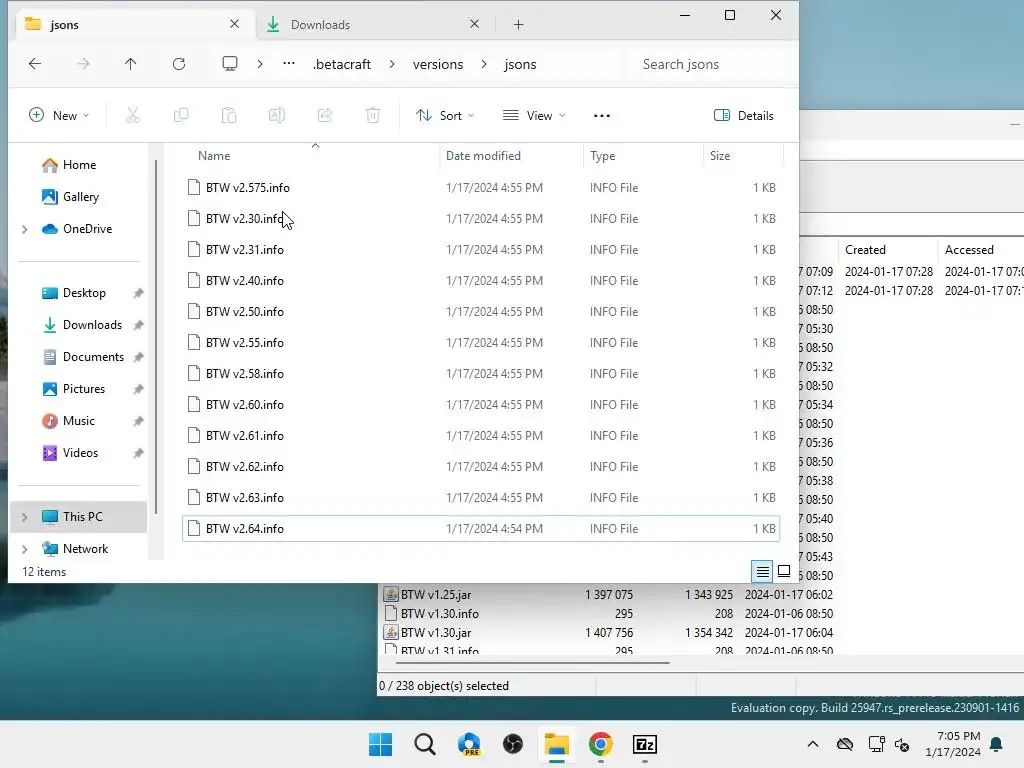Click horizontal scrollbar in 7-Zip window
This screenshot has width=1024, height=768.
pyautogui.click(x=532, y=663)
